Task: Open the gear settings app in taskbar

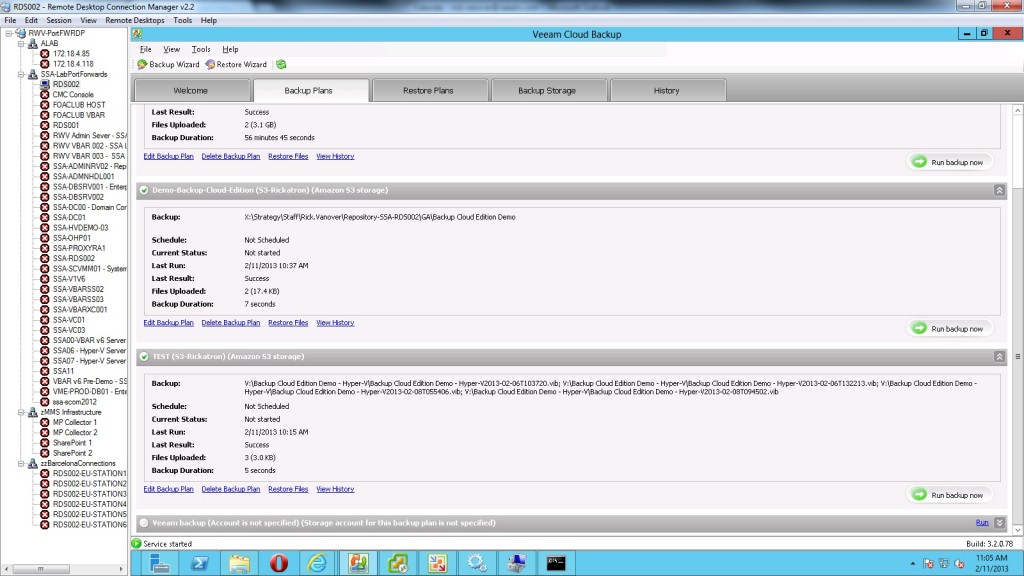Action: coord(477,563)
